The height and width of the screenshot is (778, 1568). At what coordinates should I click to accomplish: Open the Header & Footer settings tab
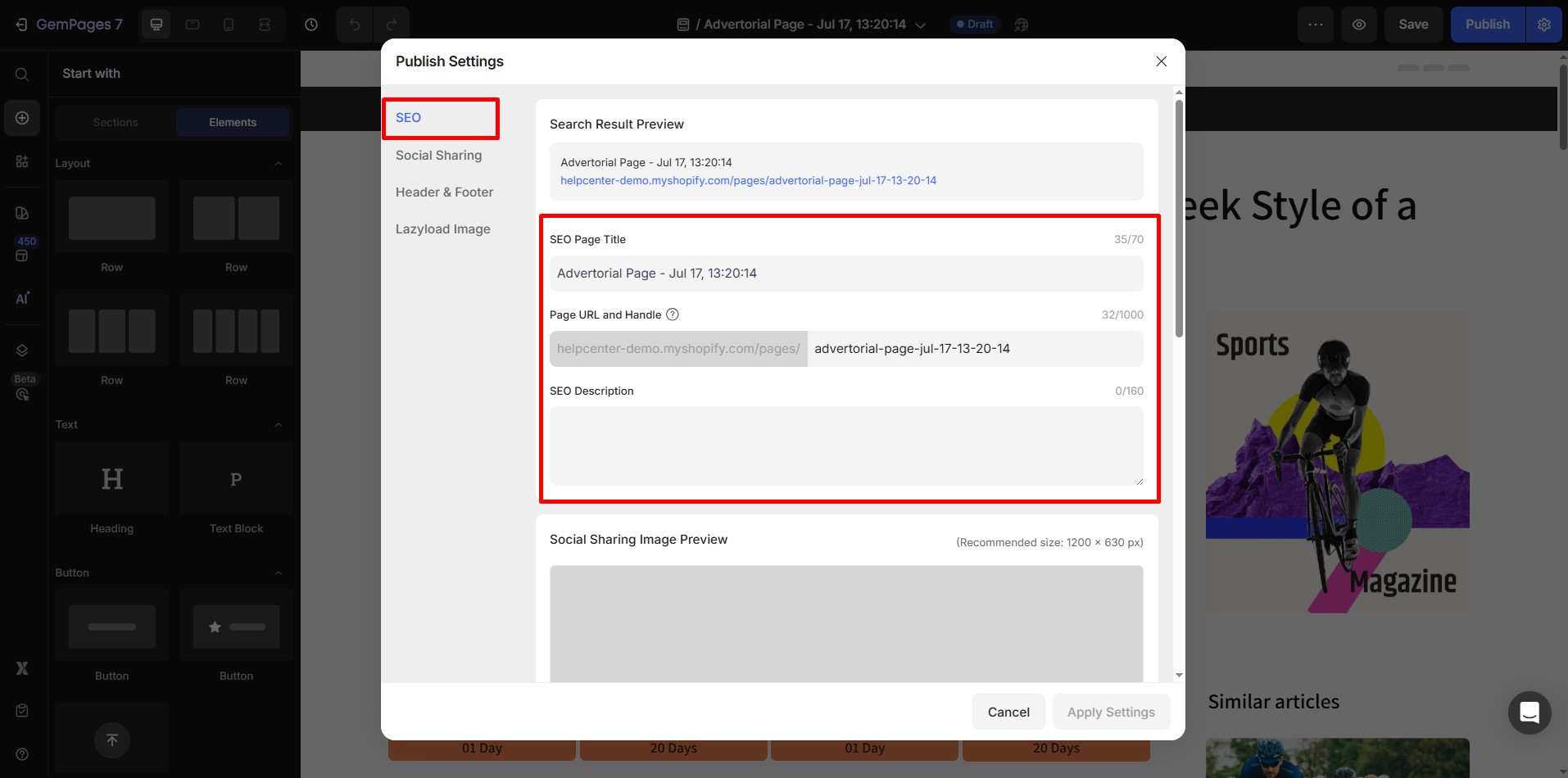[444, 192]
